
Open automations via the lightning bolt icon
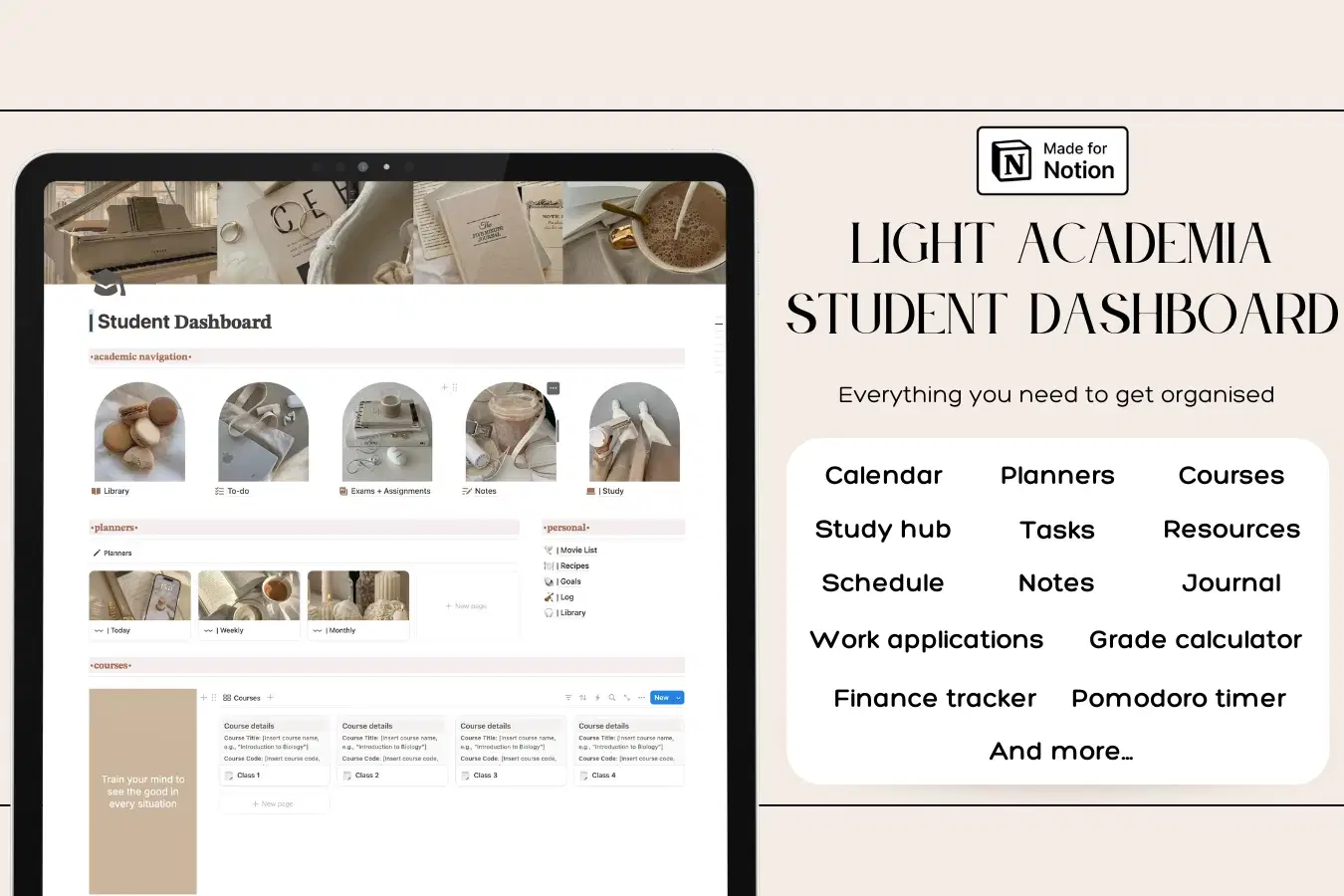point(597,698)
